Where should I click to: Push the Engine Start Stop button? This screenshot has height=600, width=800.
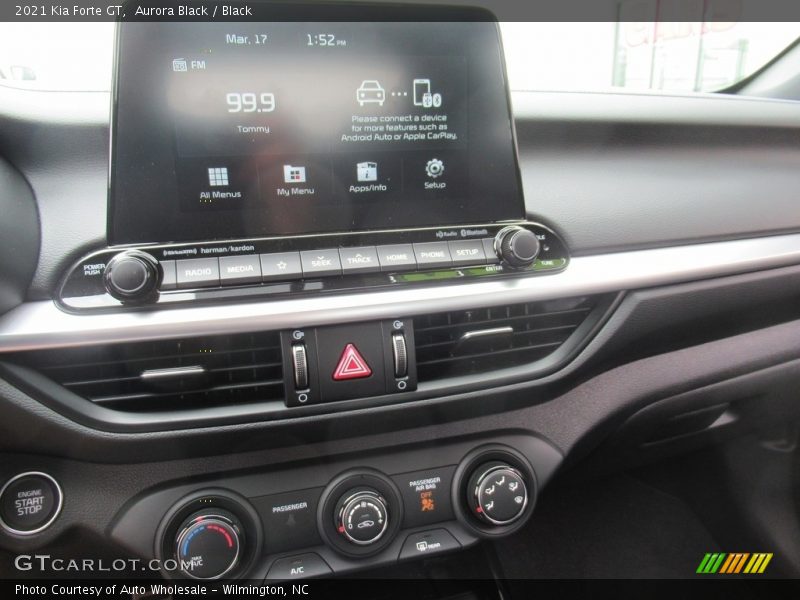coord(30,503)
